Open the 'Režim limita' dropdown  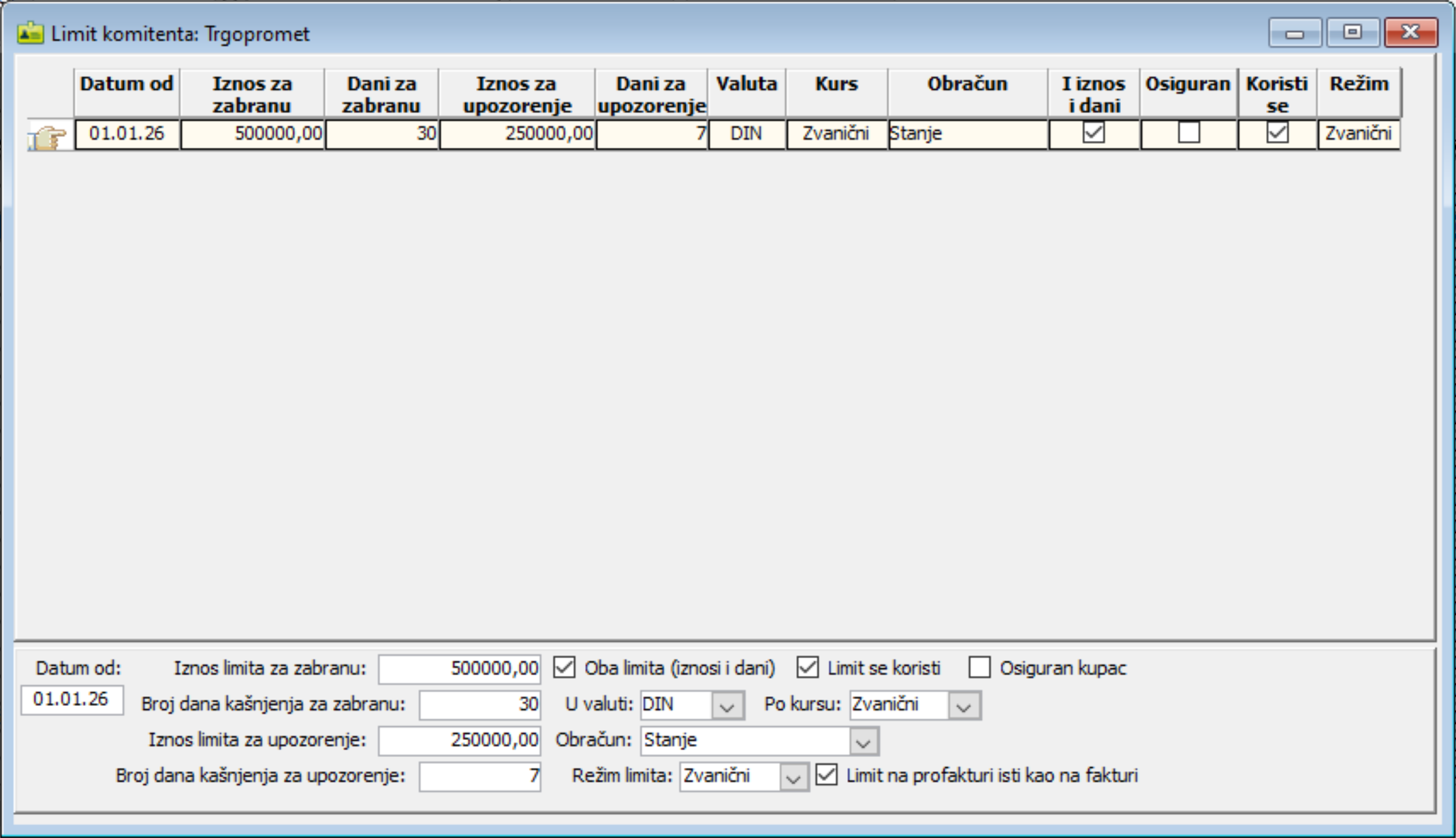pyautogui.click(x=793, y=777)
